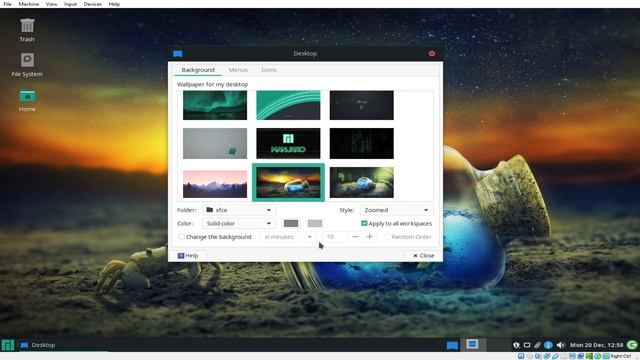Close the Desktop dialog with red button
640x360 pixels.
(432, 53)
